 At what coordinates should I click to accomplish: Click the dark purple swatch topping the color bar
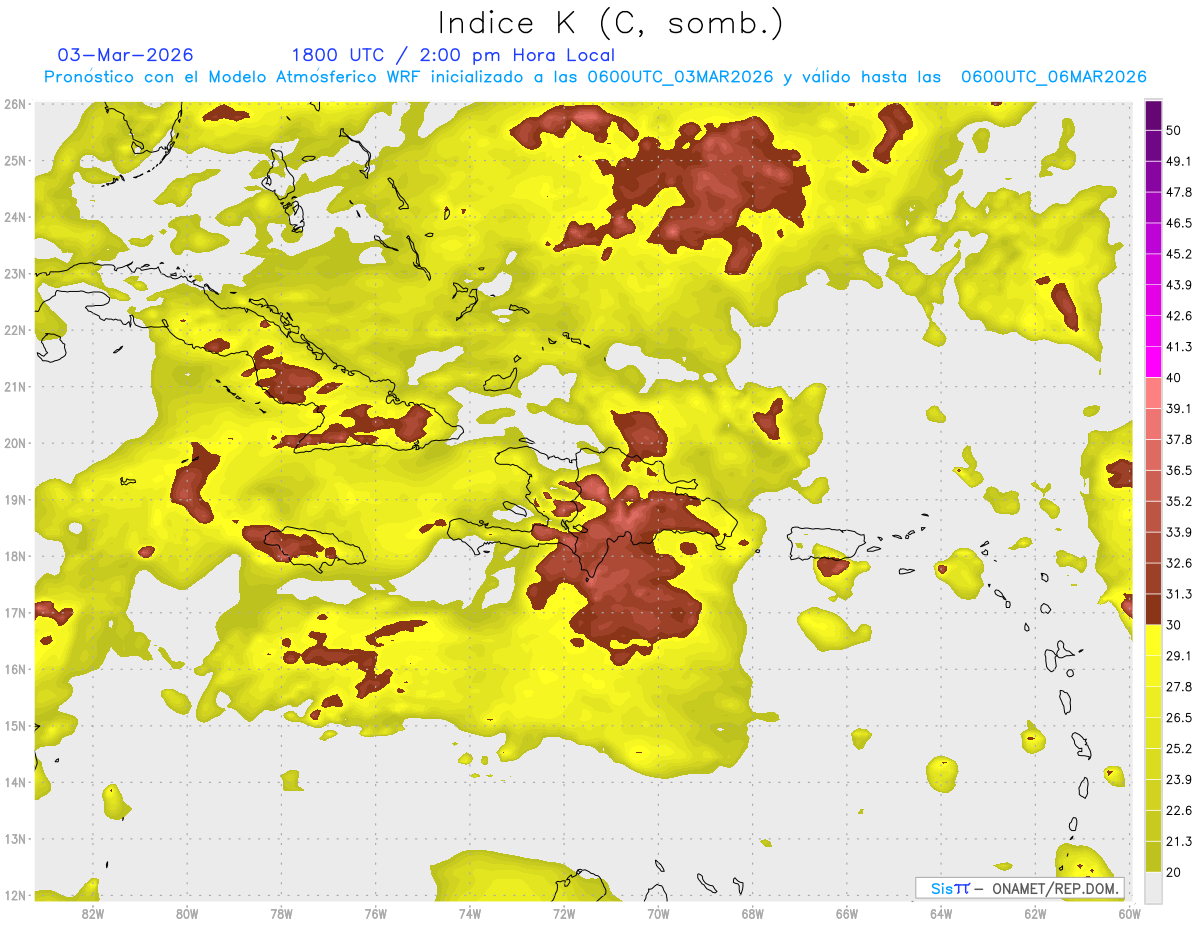coord(1153,115)
